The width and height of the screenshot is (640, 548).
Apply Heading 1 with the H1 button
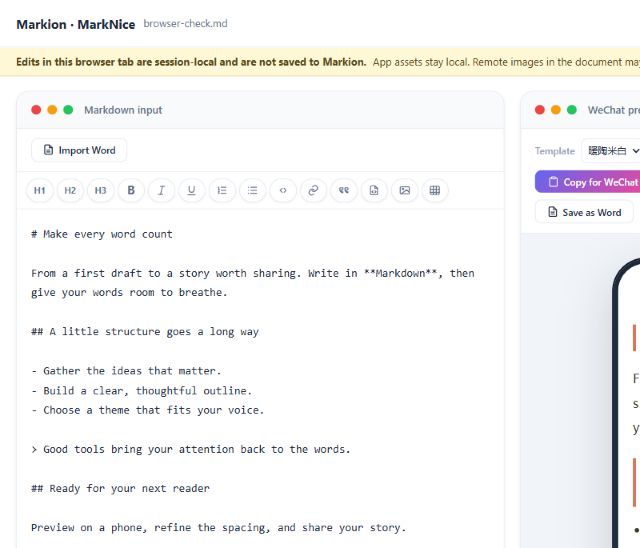(40, 190)
